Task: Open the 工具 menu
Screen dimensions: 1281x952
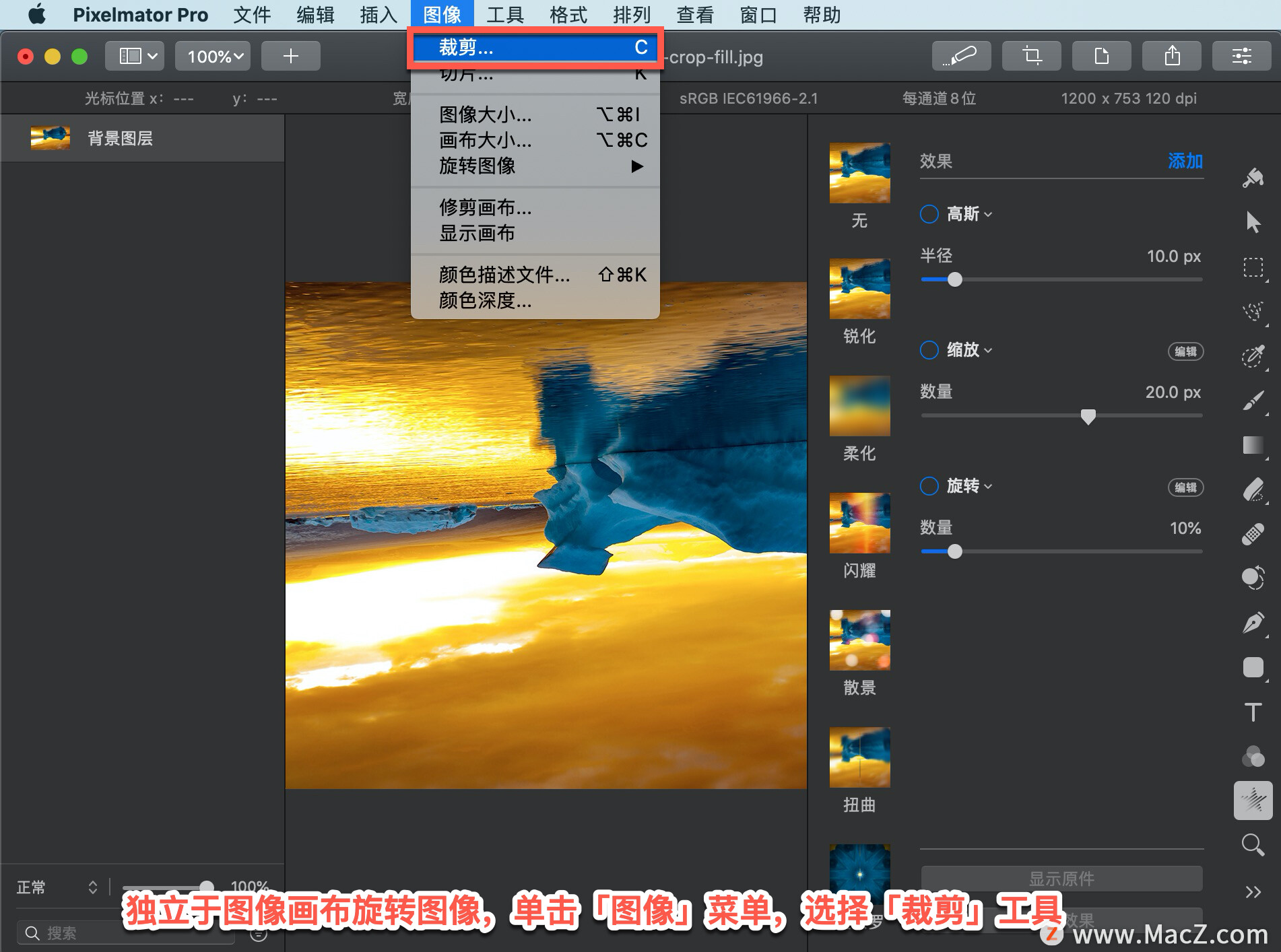Action: (505, 15)
